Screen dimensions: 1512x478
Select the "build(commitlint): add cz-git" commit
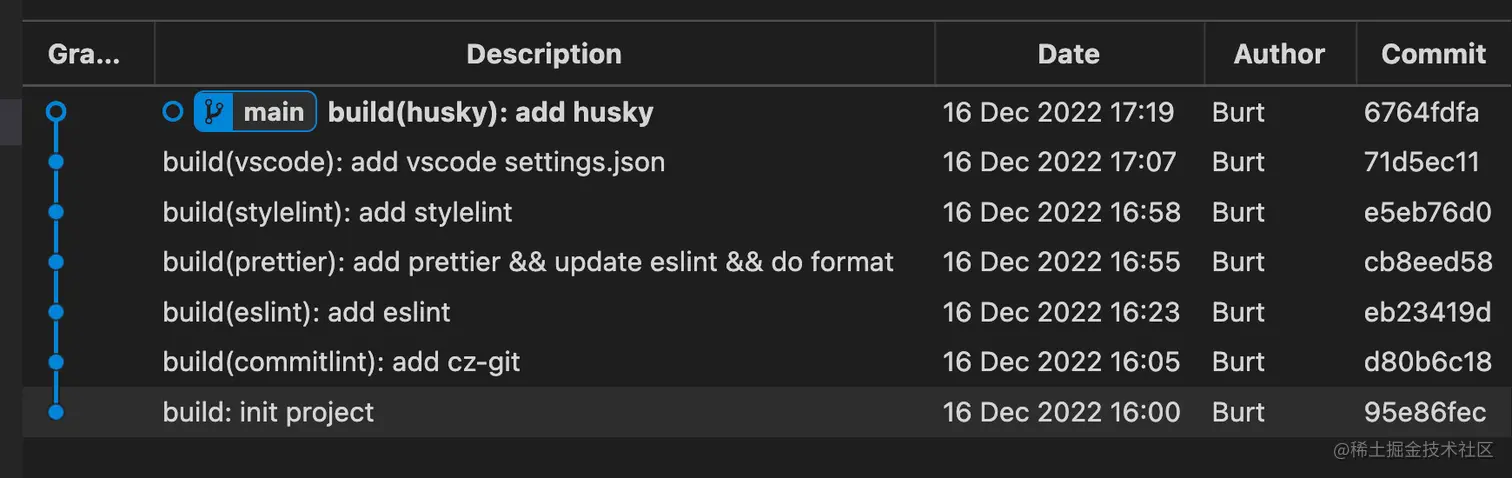(341, 362)
